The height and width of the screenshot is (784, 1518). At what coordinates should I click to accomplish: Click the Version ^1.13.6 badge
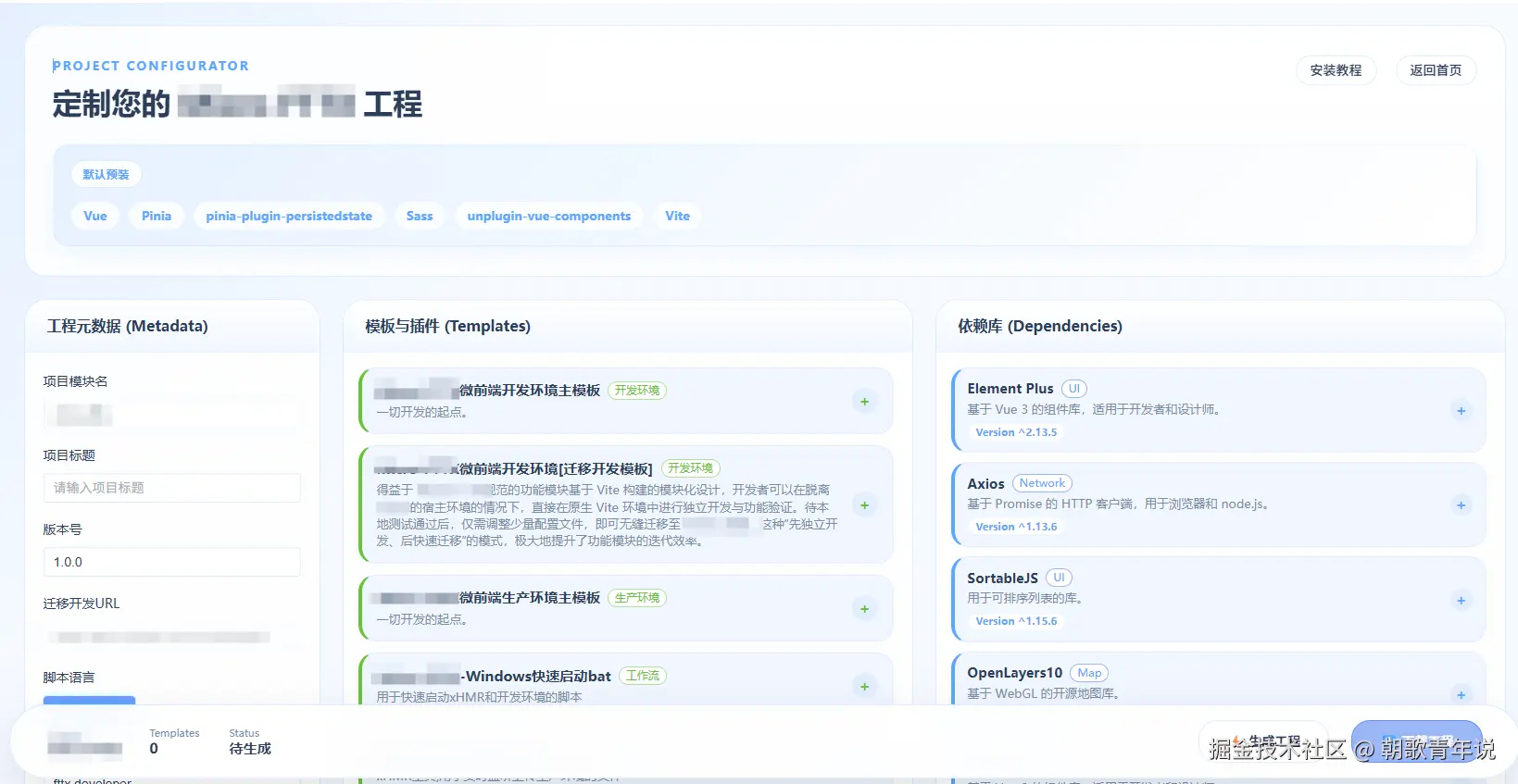click(1016, 527)
